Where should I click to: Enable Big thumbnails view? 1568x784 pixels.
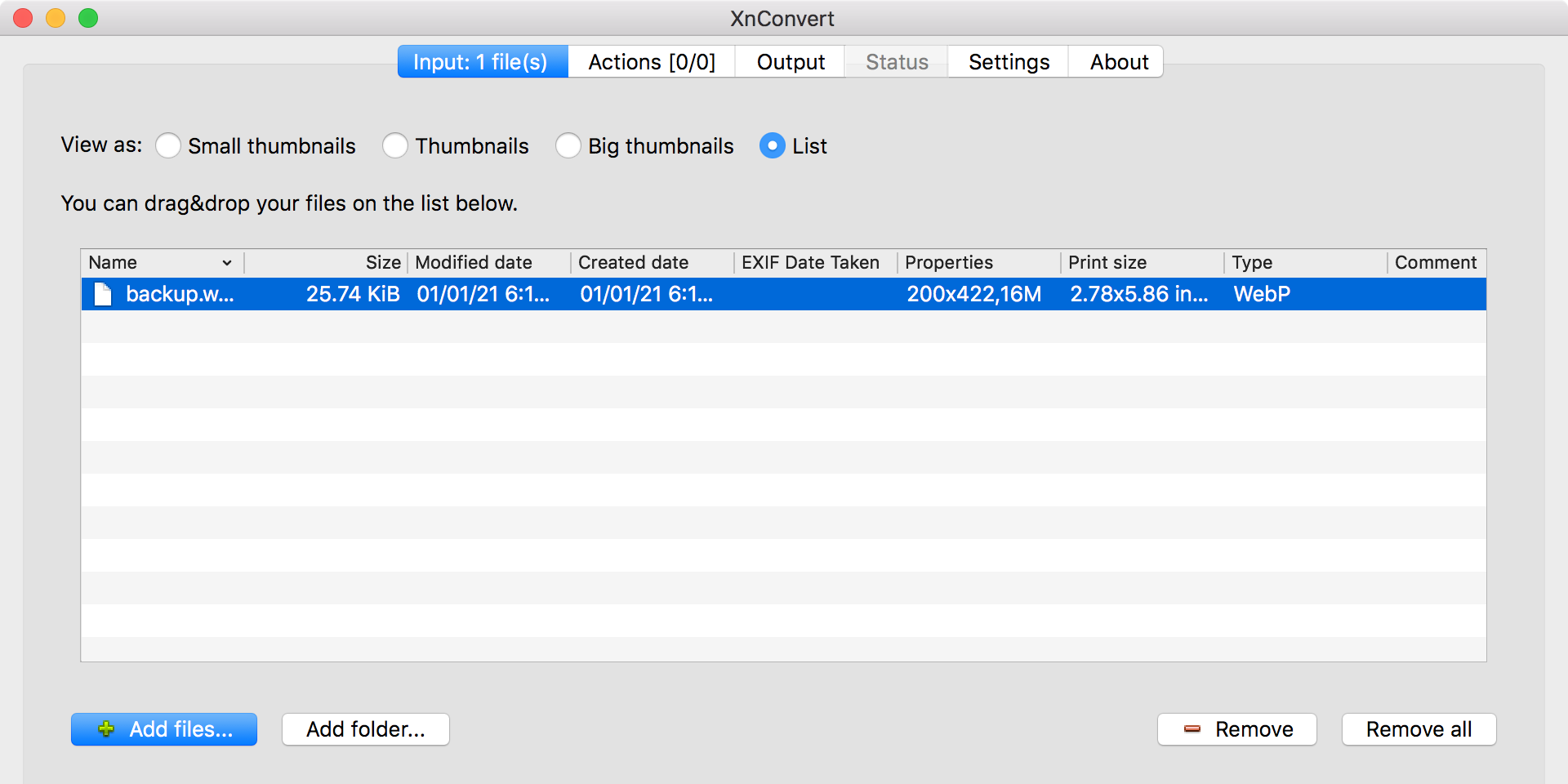pos(568,146)
